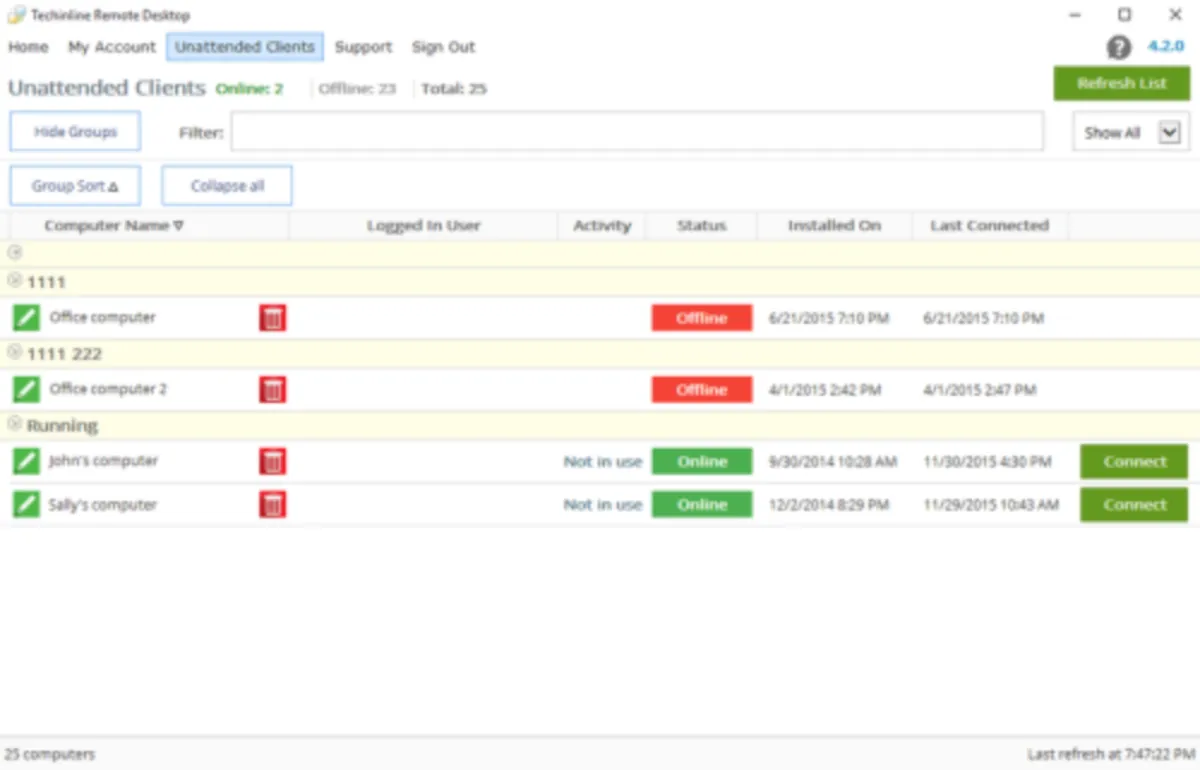Click into the Filter text field
Image resolution: width=1200 pixels, height=770 pixels.
coord(636,132)
